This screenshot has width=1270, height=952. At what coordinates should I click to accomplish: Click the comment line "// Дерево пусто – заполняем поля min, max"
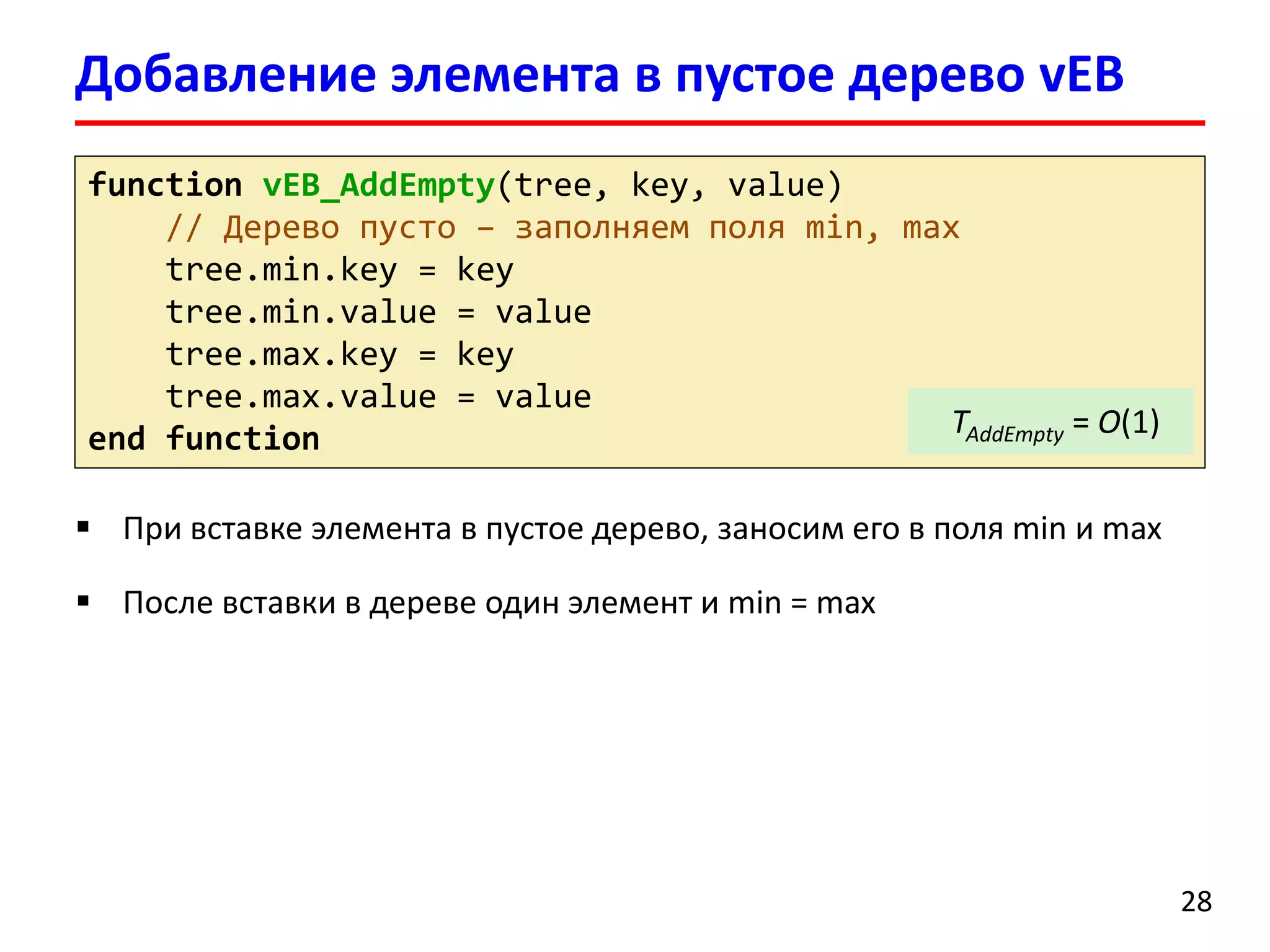pyautogui.click(x=563, y=227)
